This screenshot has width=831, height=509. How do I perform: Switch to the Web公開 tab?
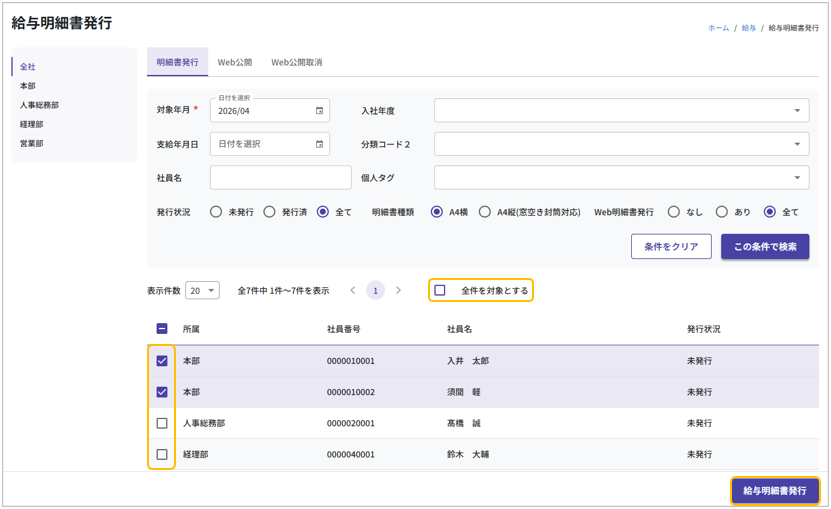[x=235, y=62]
